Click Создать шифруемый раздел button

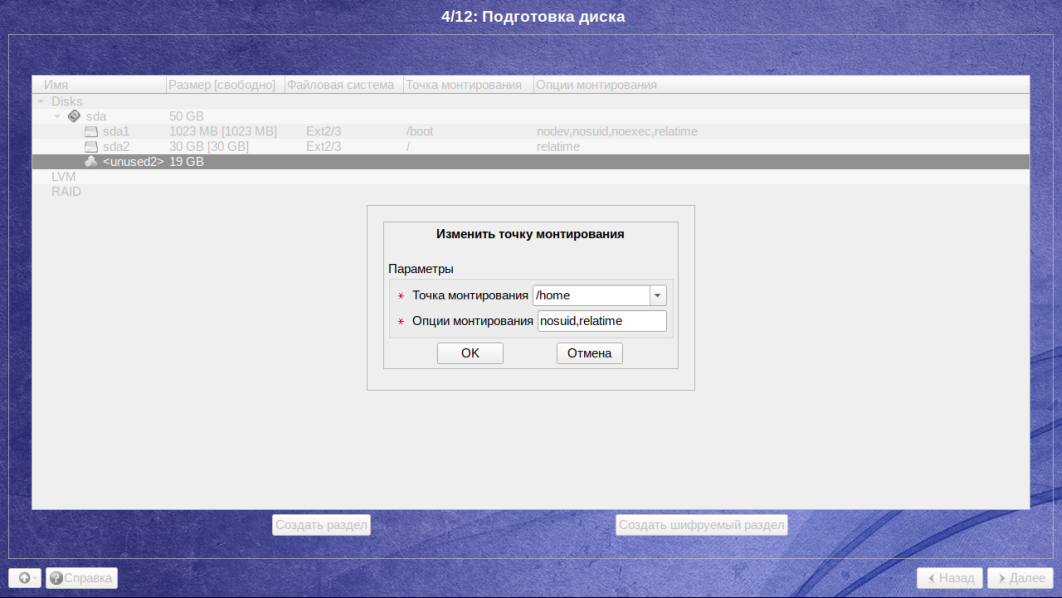point(702,525)
